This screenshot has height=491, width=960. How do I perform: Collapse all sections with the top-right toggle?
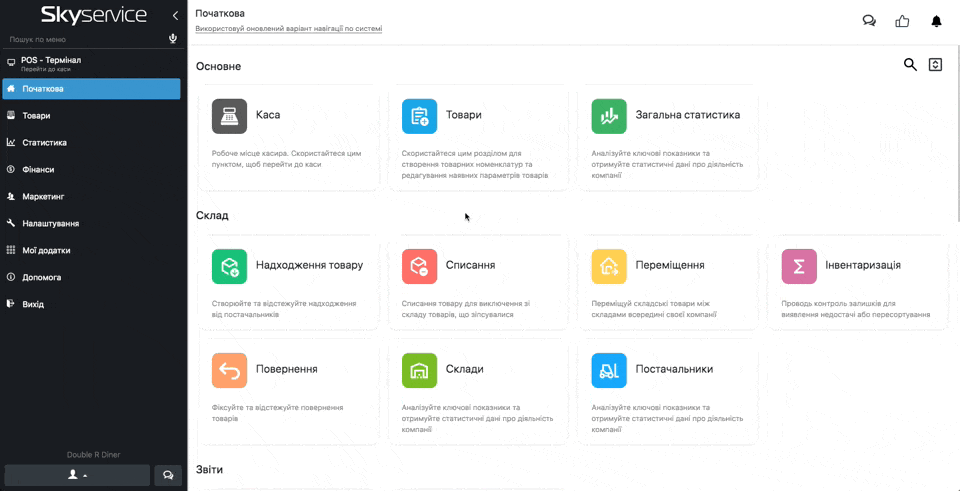click(x=935, y=65)
